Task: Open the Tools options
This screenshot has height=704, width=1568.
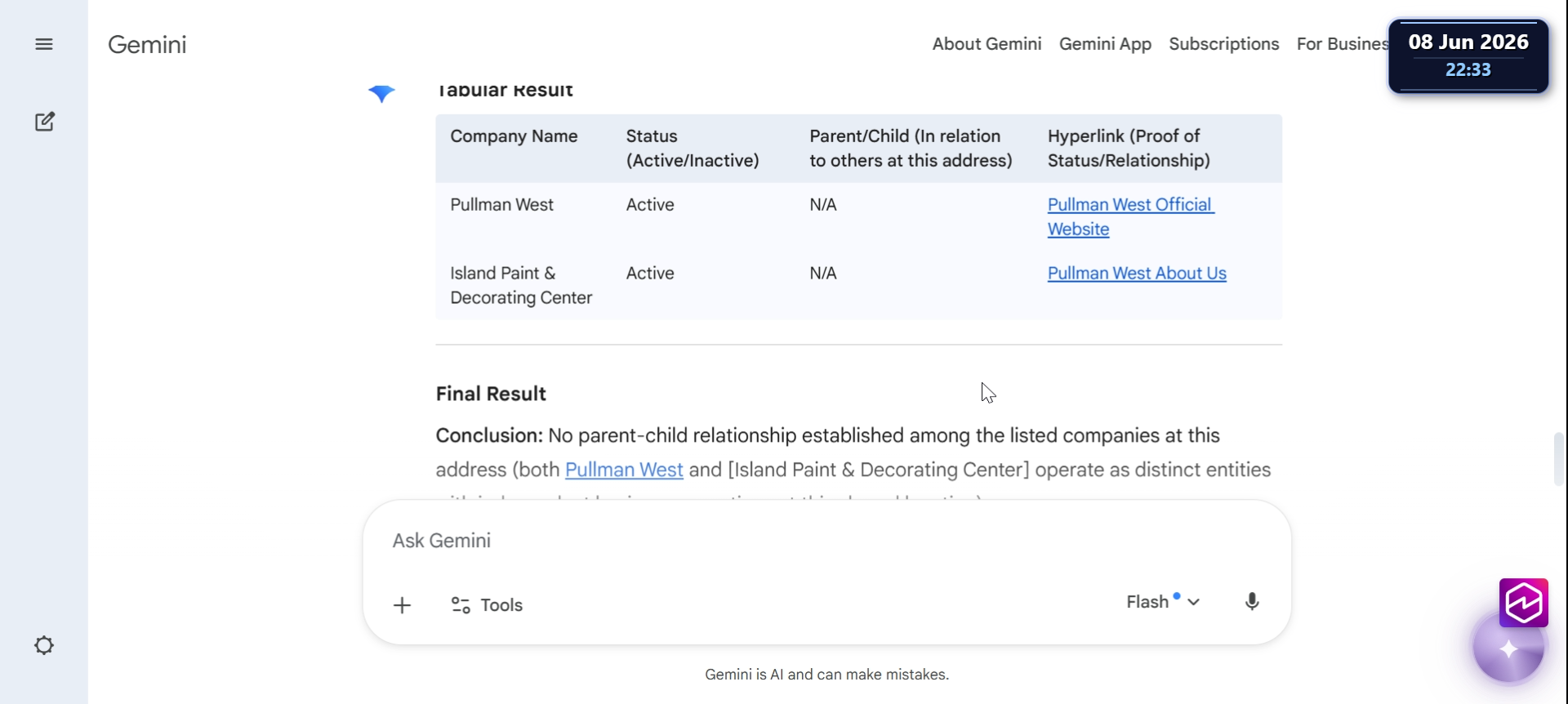Action: [x=487, y=605]
